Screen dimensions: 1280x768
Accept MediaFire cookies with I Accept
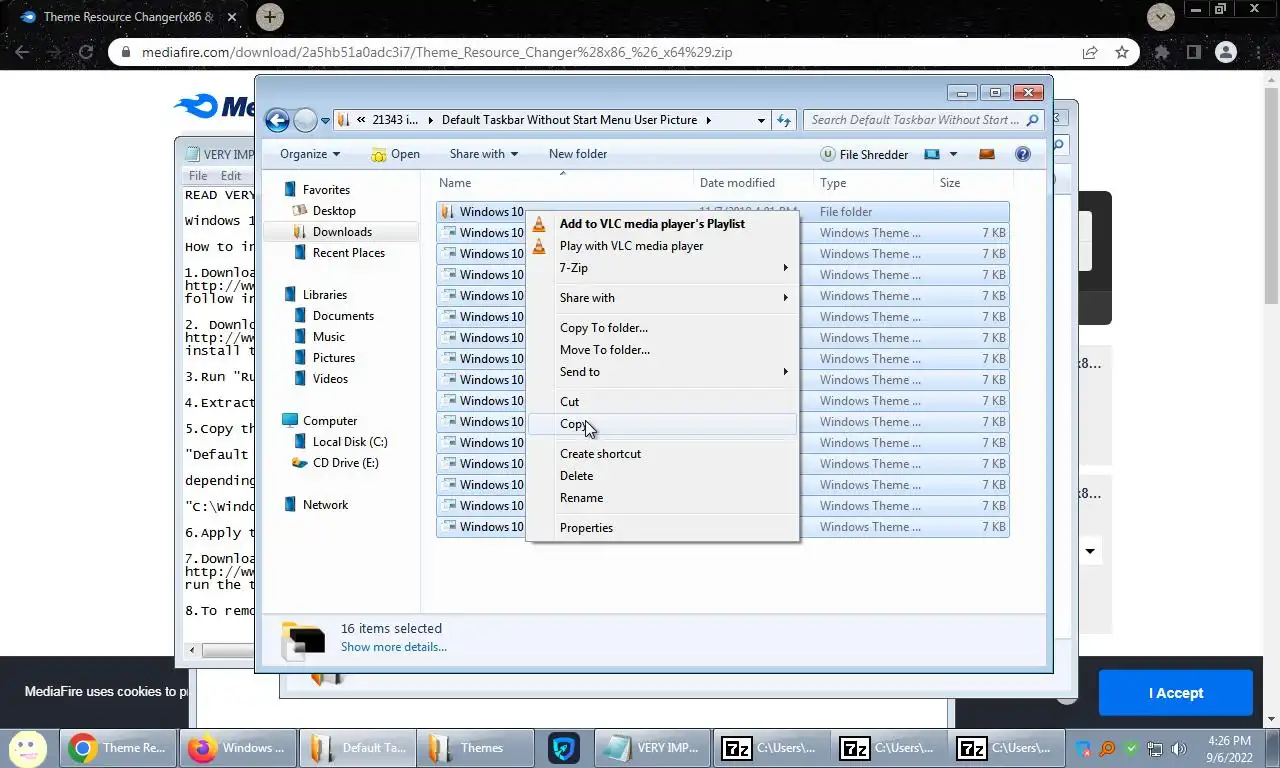coord(1176,693)
